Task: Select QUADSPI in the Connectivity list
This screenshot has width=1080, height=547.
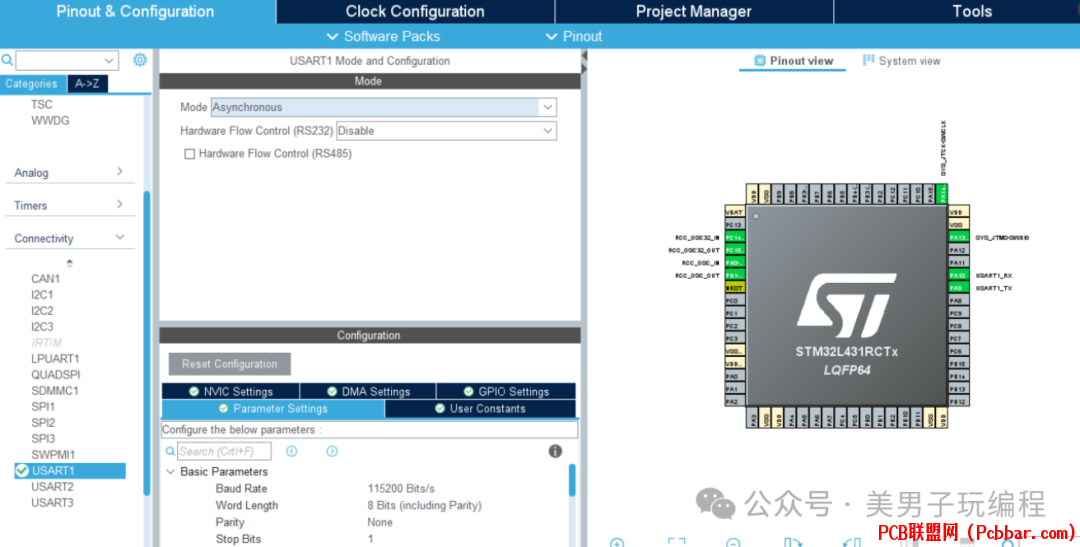Action: (56, 375)
